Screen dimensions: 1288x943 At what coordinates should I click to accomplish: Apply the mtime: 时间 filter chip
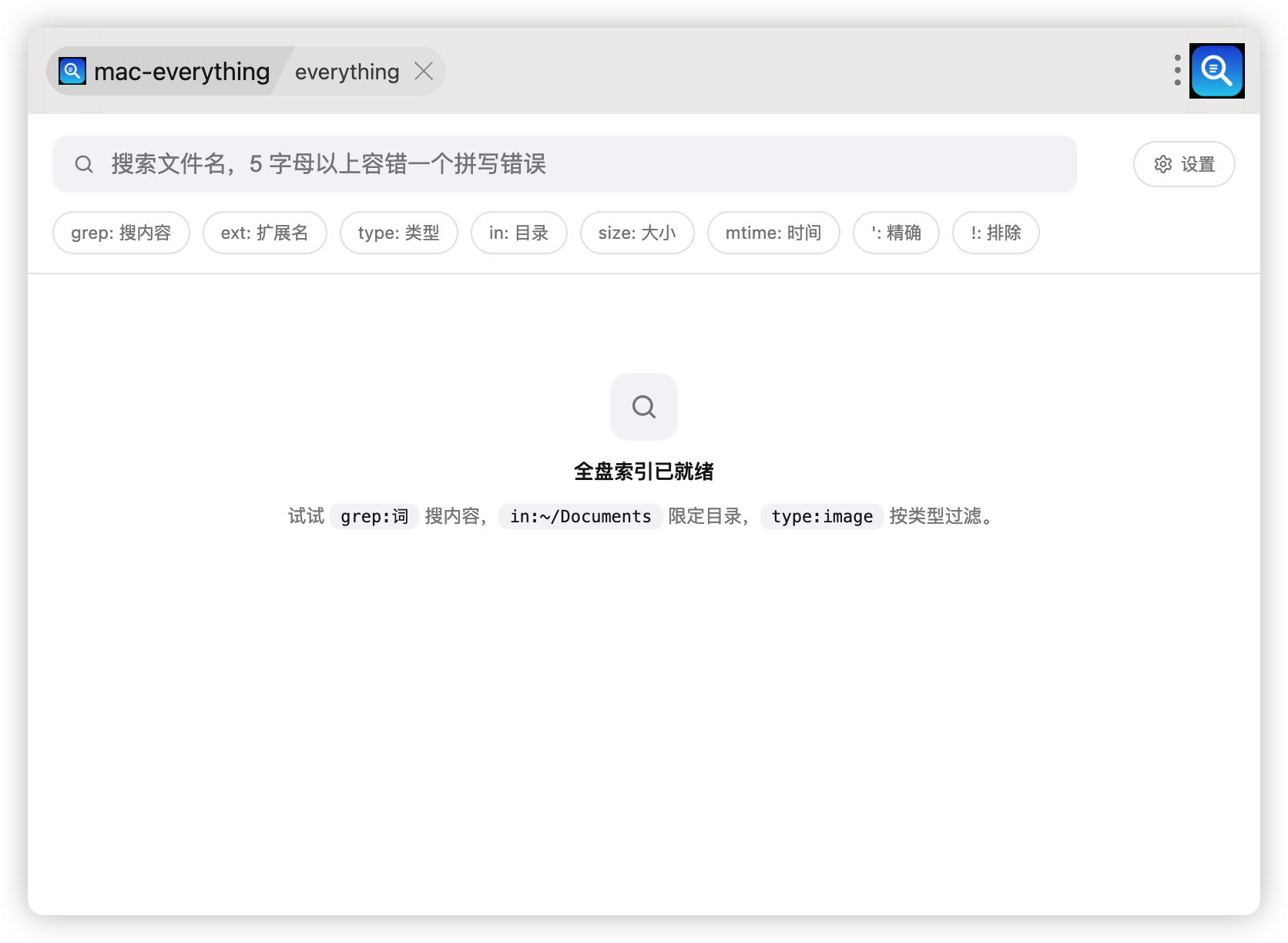pos(773,233)
